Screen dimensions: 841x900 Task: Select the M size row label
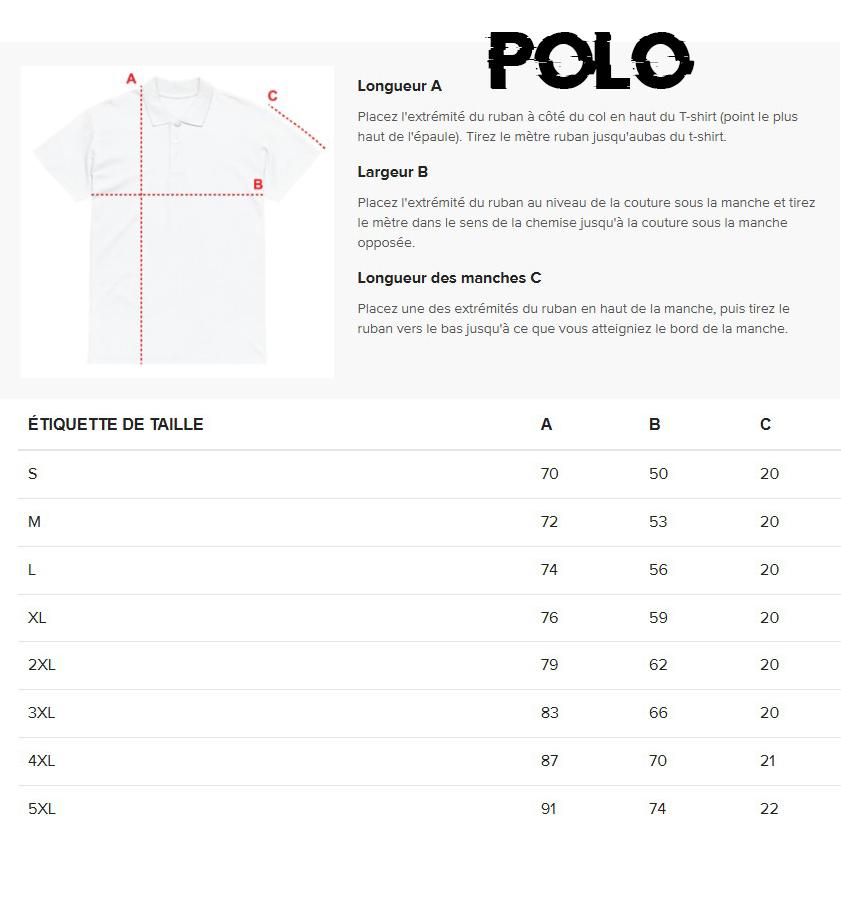coord(34,522)
